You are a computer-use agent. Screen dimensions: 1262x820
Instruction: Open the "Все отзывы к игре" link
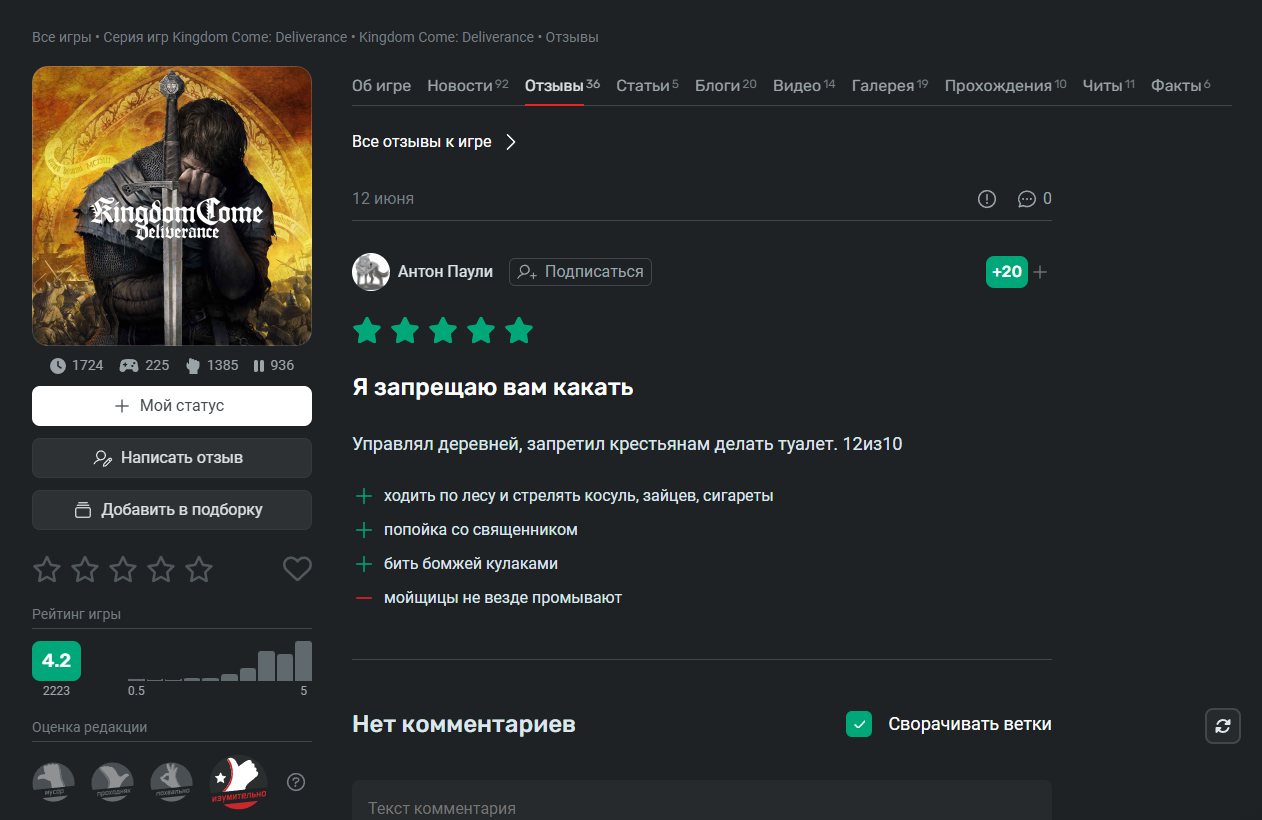(422, 142)
